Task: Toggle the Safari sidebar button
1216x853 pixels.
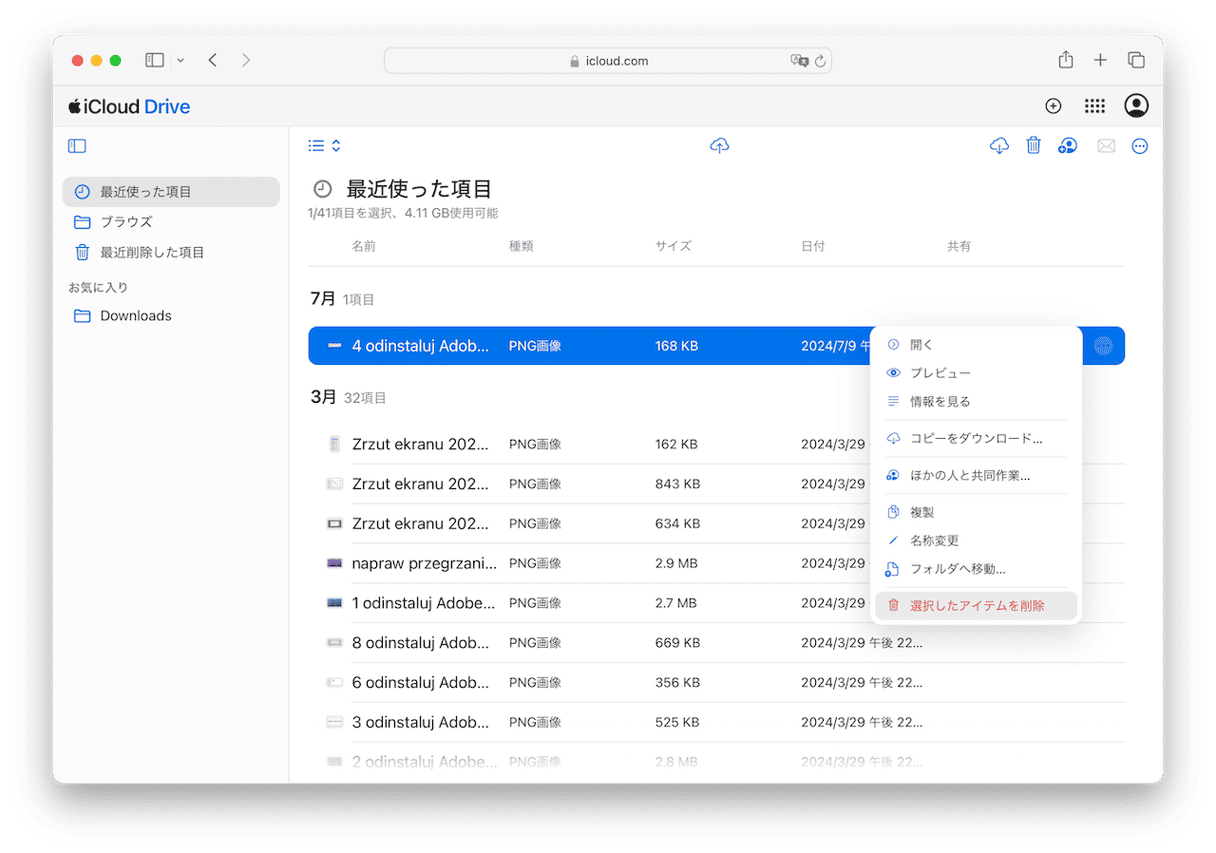Action: (154, 60)
